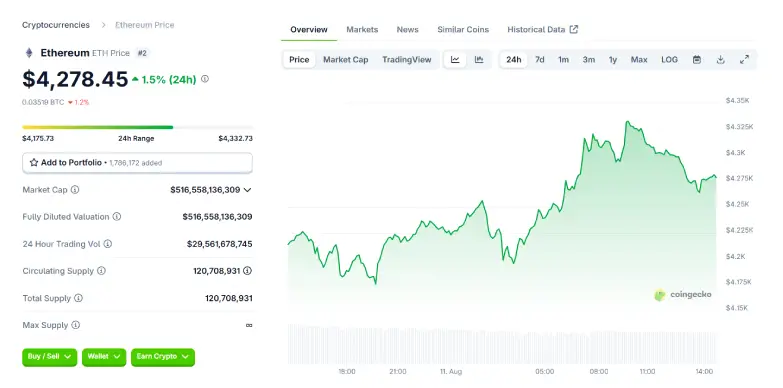Open the info icon beside 1.5% (24h)

click(x=205, y=79)
